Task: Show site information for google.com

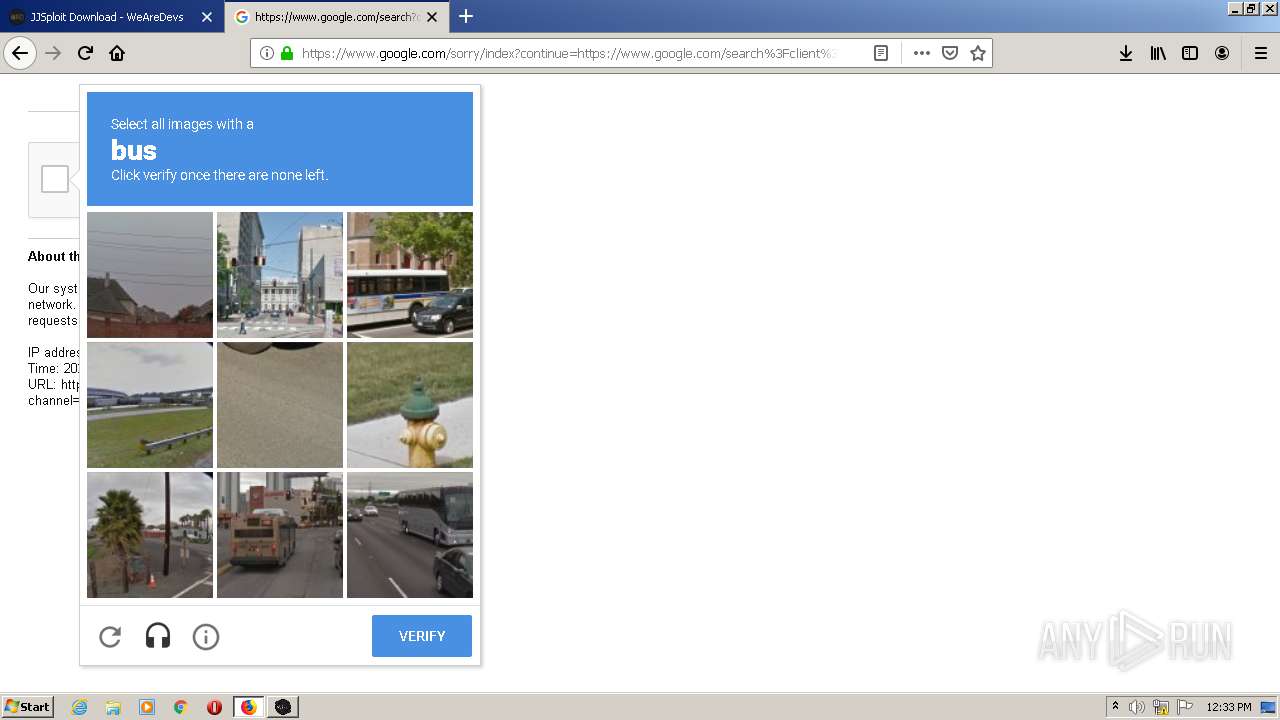Action: coord(267,53)
